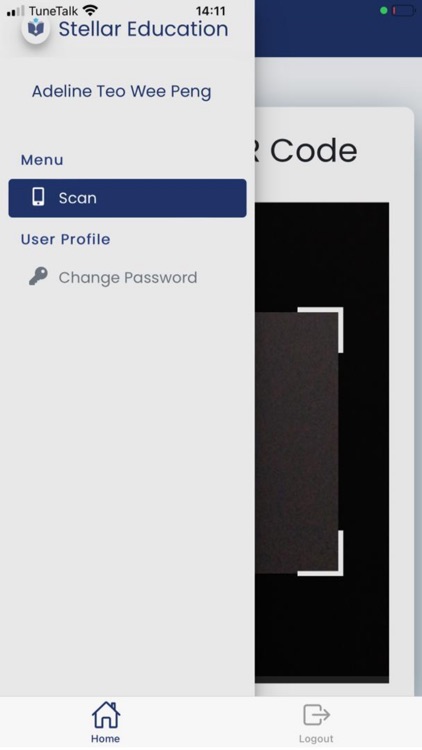Viewport: 422px width, 750px height.
Task: Tap the Home house icon
Action: coord(105,715)
